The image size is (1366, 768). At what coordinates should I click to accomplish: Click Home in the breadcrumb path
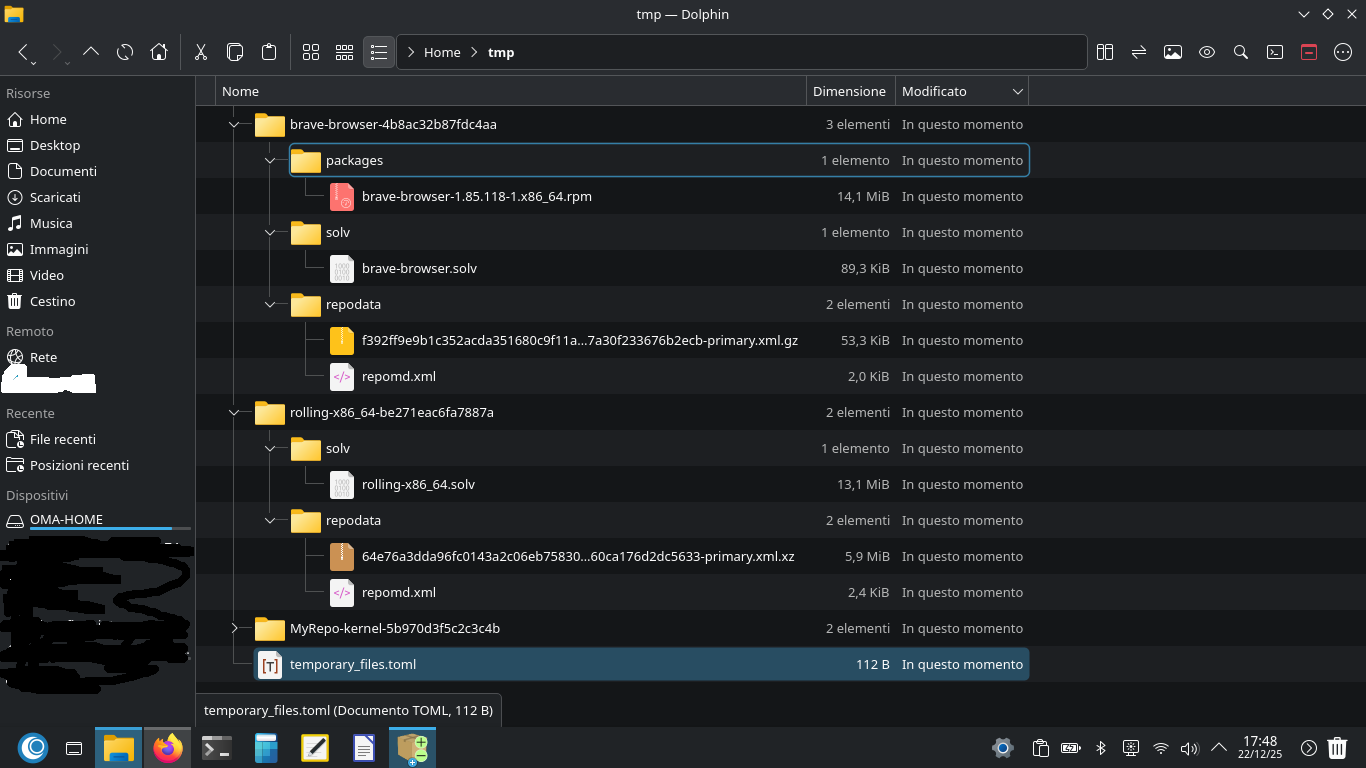pyautogui.click(x=442, y=52)
